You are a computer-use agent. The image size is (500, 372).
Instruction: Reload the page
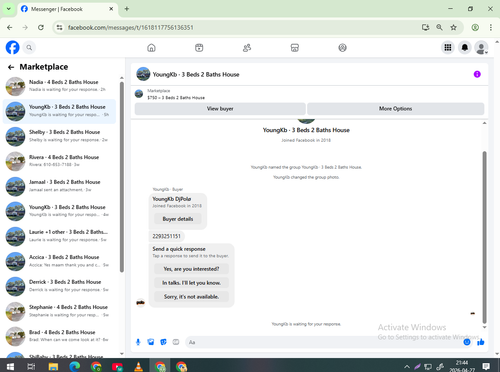pyautogui.click(x=41, y=27)
